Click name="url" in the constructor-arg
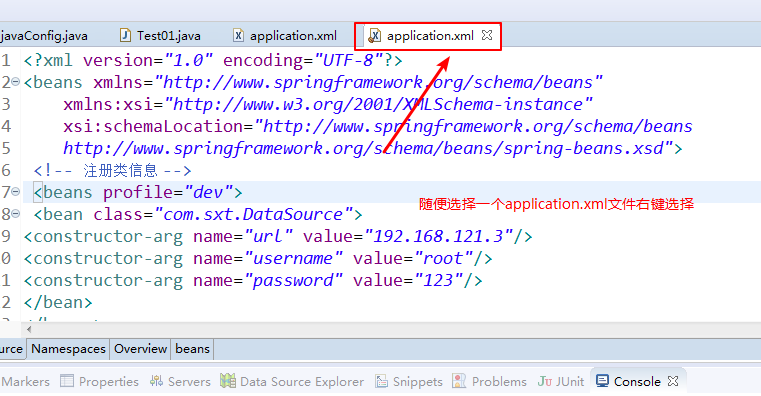This screenshot has width=761, height=396. pyautogui.click(x=243, y=236)
